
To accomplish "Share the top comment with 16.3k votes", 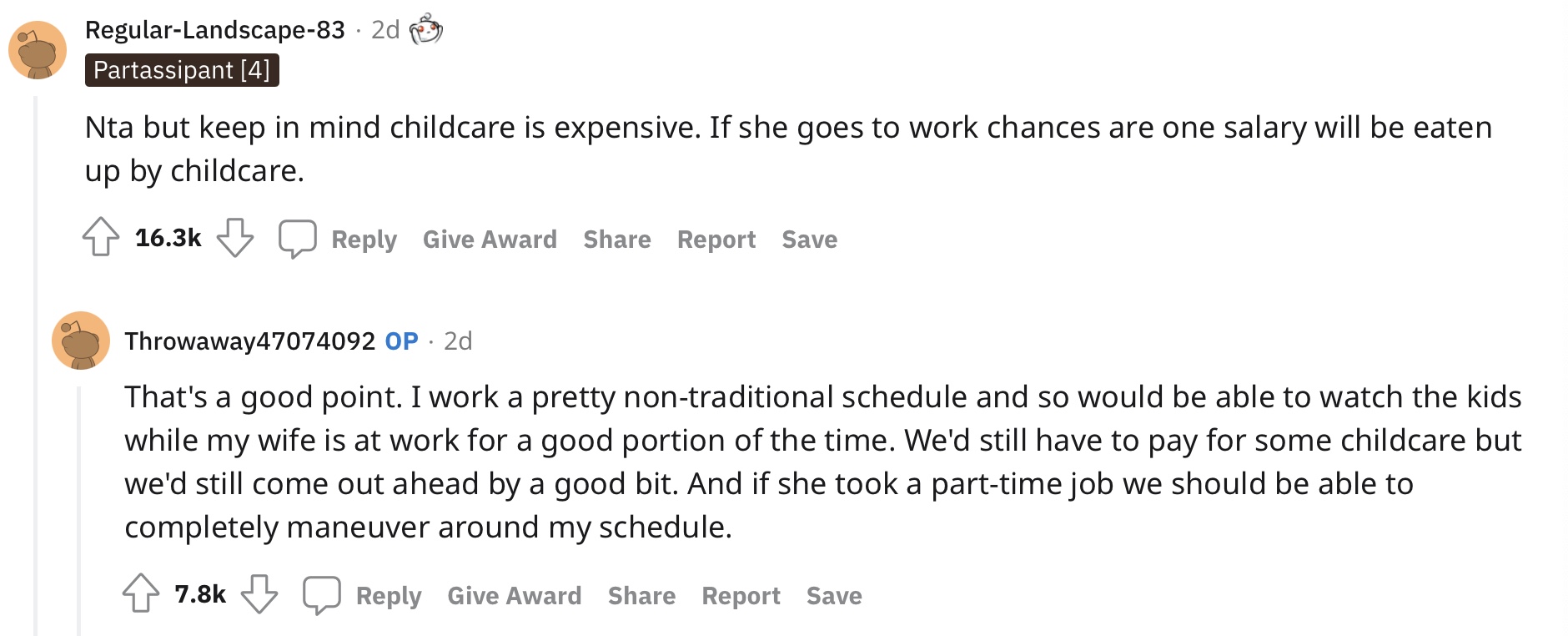I will [x=617, y=240].
